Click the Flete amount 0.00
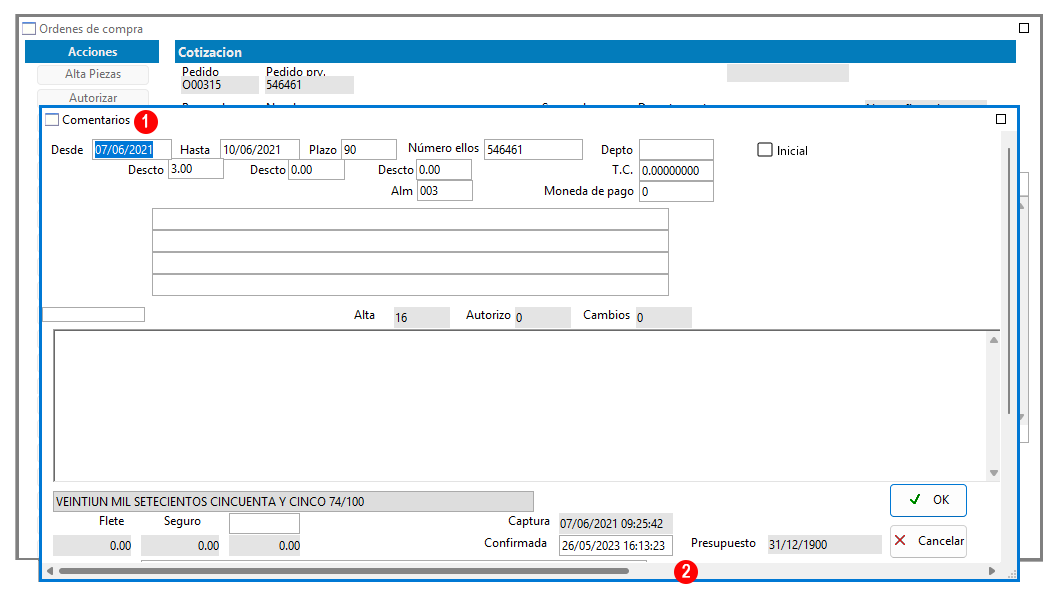Viewport: 1057px width, 597px height. click(92, 546)
